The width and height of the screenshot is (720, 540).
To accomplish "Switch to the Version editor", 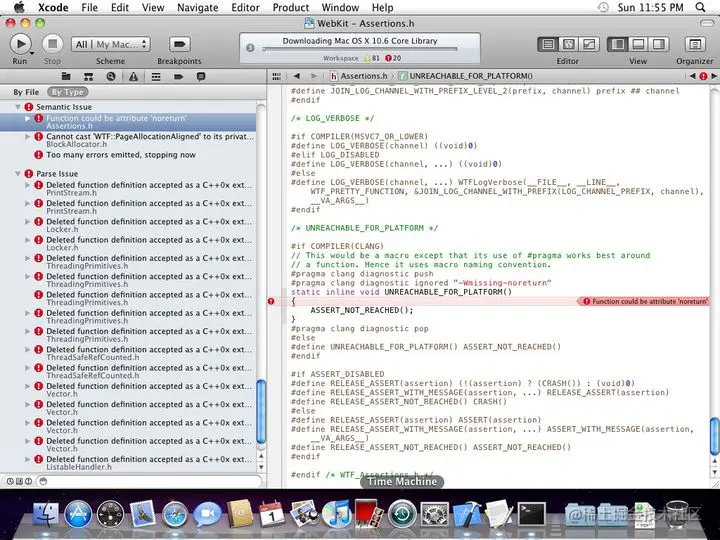I will coord(589,45).
